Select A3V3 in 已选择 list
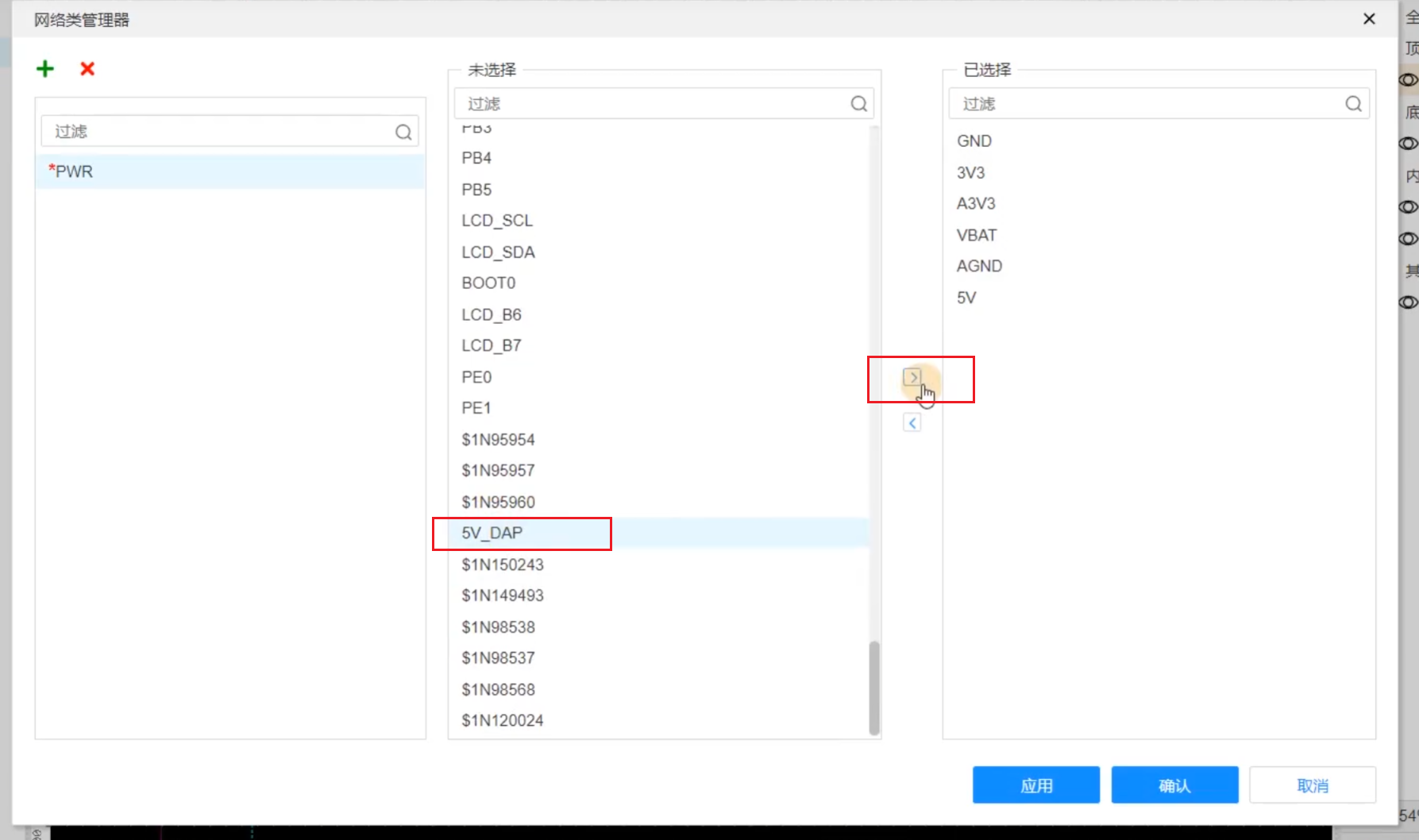1419x840 pixels. [x=1159, y=204]
